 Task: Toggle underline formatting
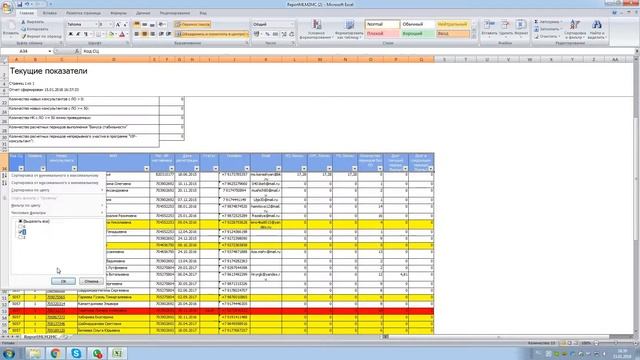[x=86, y=34]
